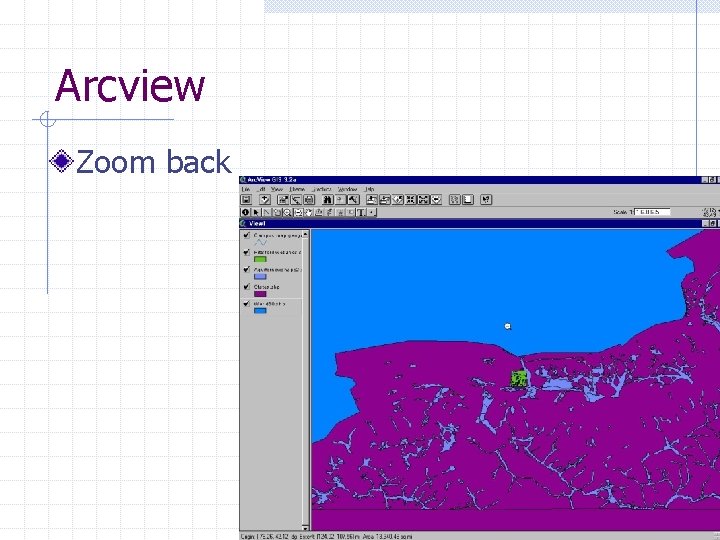
Task: Click the question mark locate icon
Action: (x=340, y=199)
